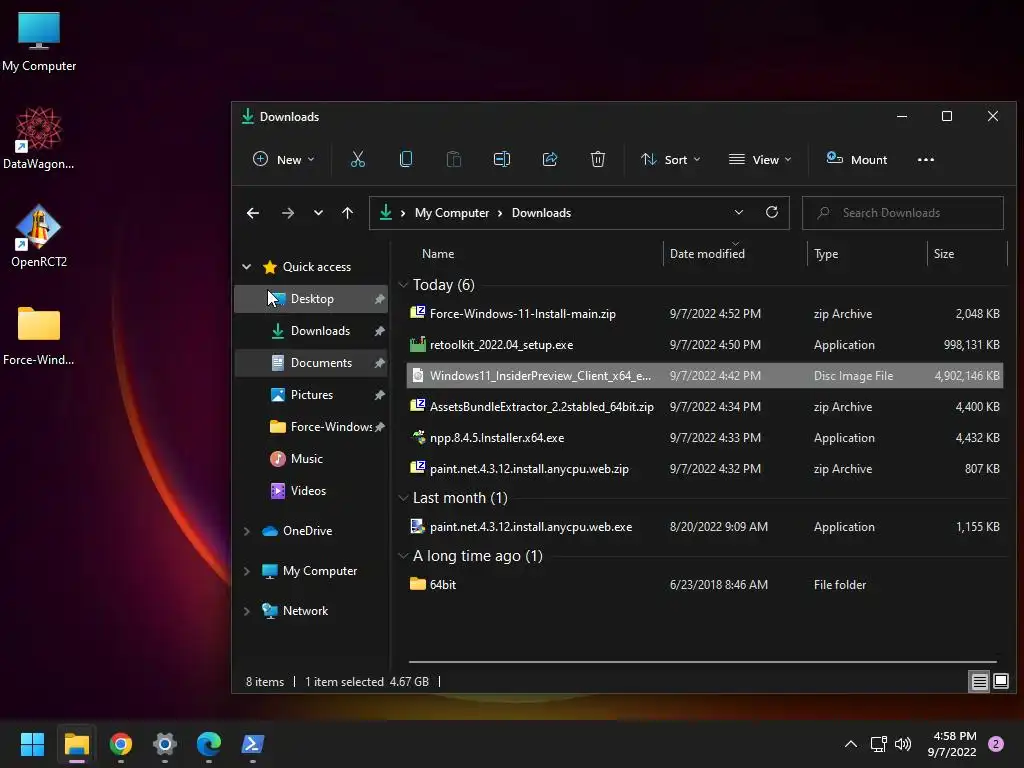The width and height of the screenshot is (1024, 768).
Task: Go forward with the right arrow
Action: [x=287, y=213]
